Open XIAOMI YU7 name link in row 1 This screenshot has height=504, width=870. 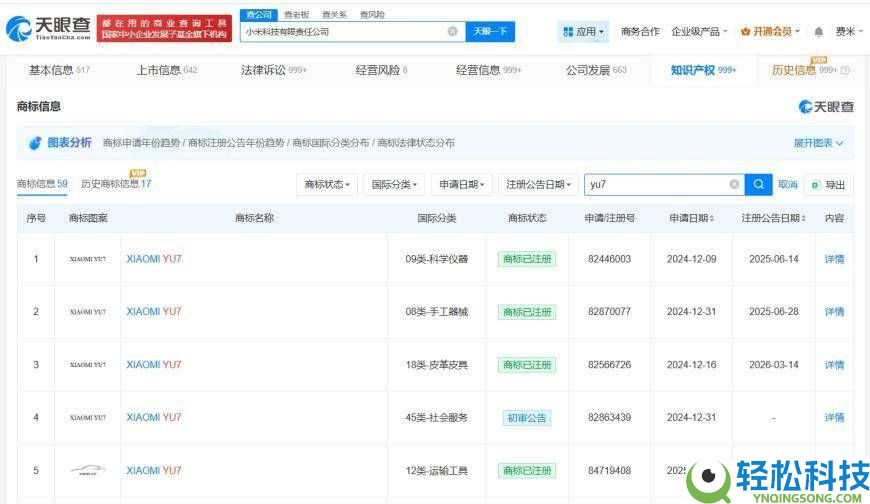pyautogui.click(x=154, y=259)
